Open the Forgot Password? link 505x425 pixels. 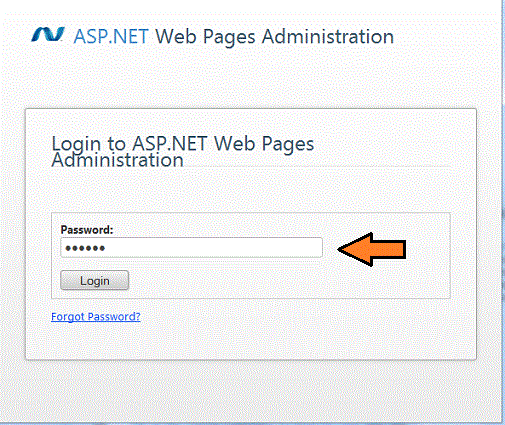[x=96, y=316]
